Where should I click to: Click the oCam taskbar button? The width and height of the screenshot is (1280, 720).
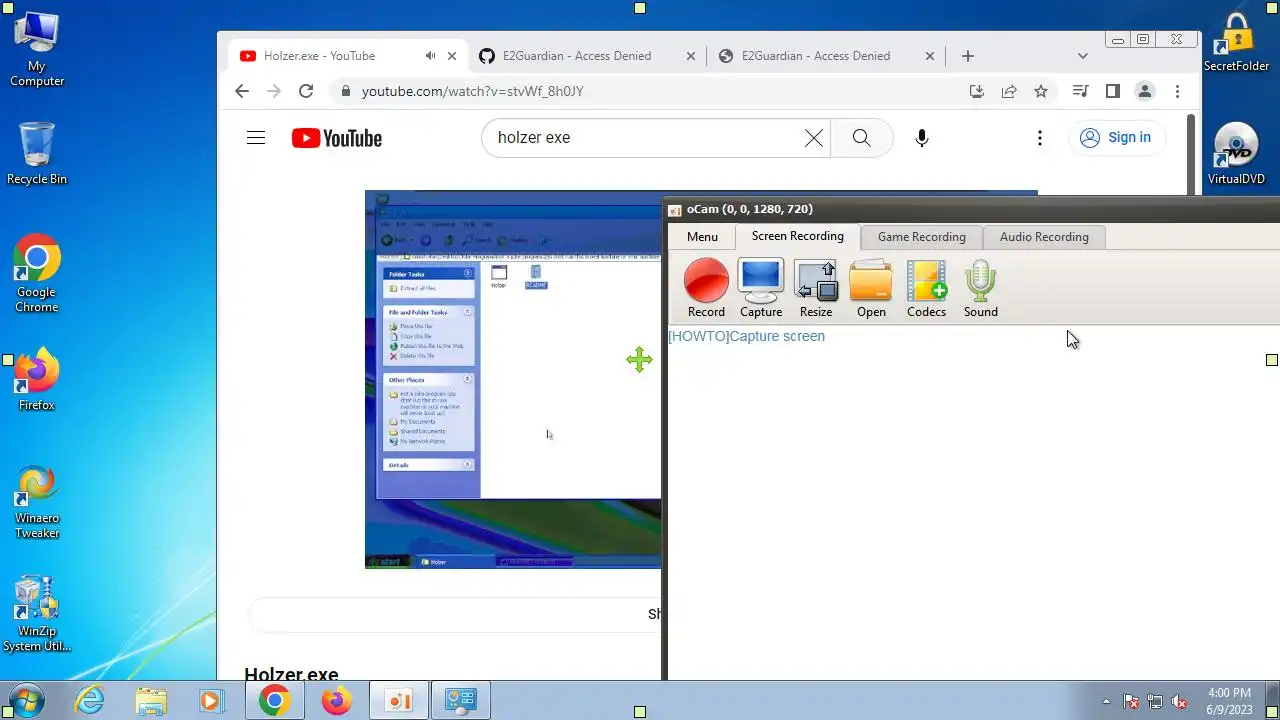point(399,700)
